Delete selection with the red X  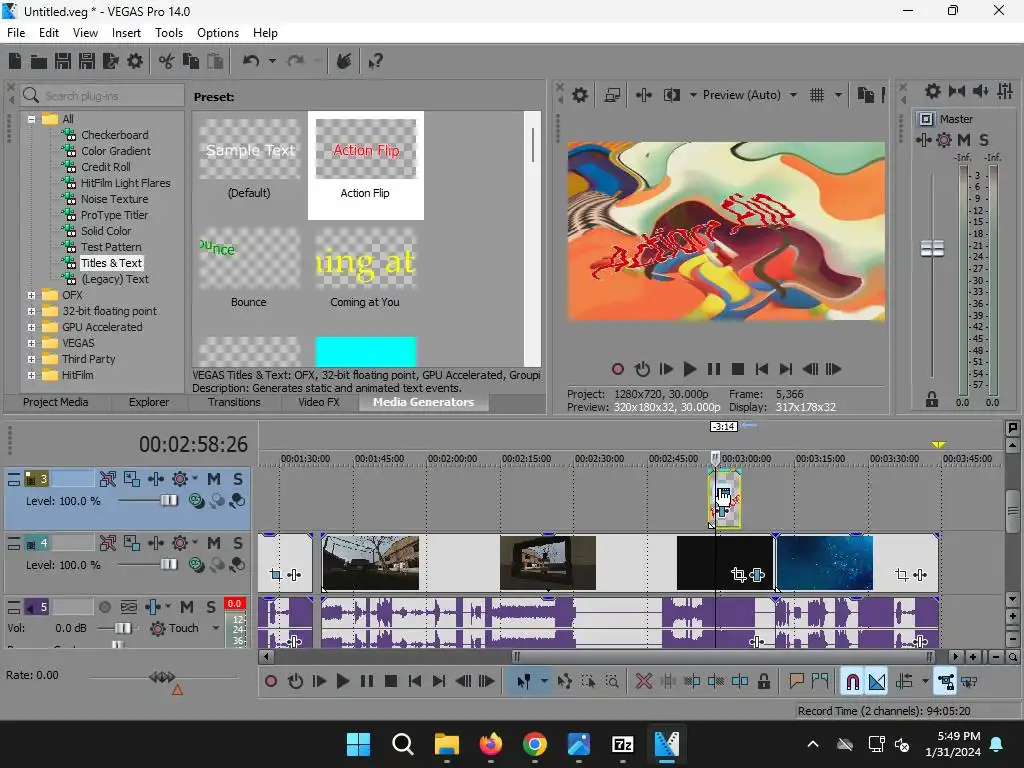(x=643, y=682)
